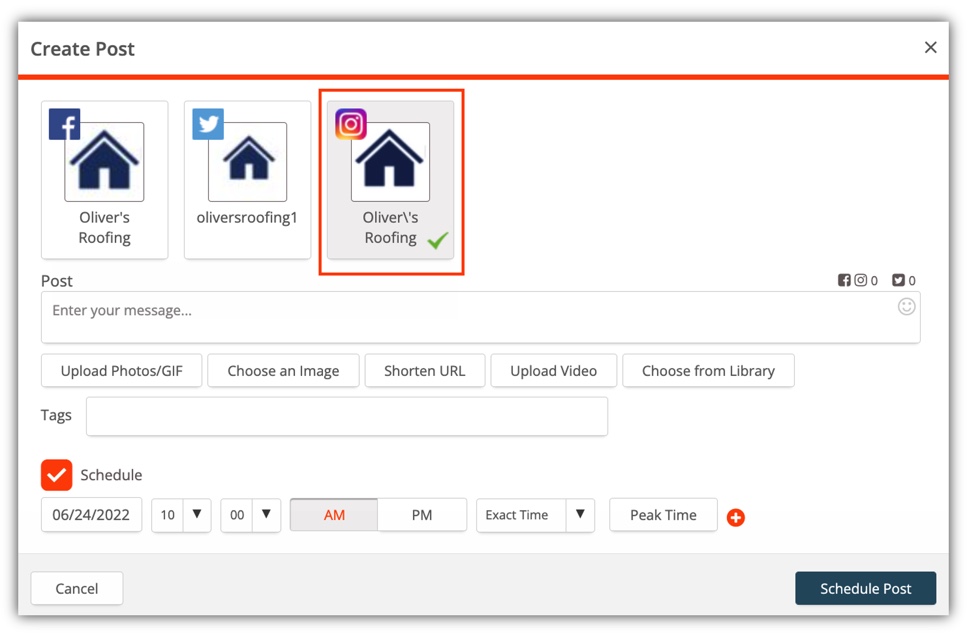The width and height of the screenshot is (968, 641).
Task: Click the Create Post dialog title
Action: click(x=82, y=49)
